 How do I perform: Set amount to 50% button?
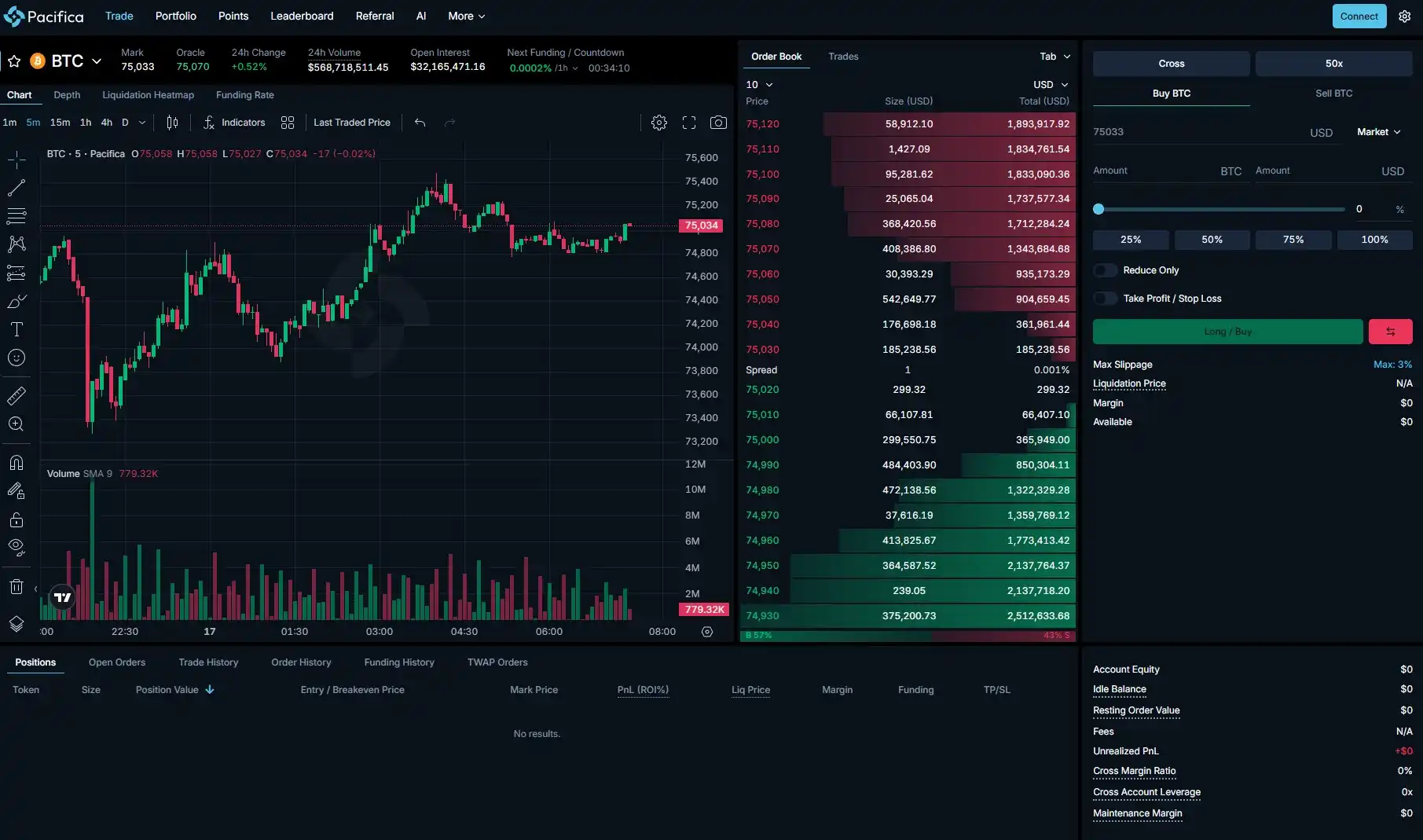coord(1212,240)
